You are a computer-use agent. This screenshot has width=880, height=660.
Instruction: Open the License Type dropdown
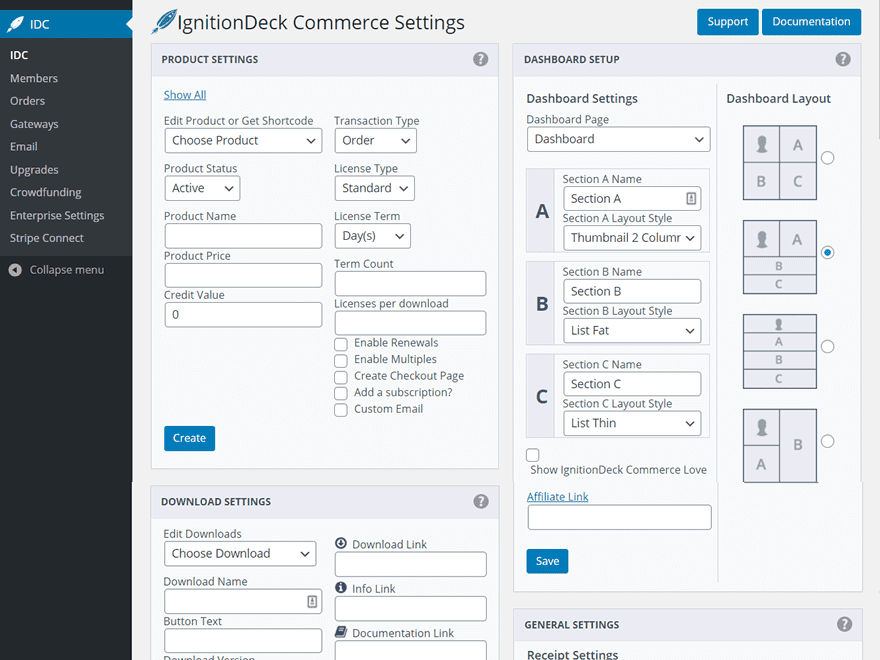click(x=374, y=188)
